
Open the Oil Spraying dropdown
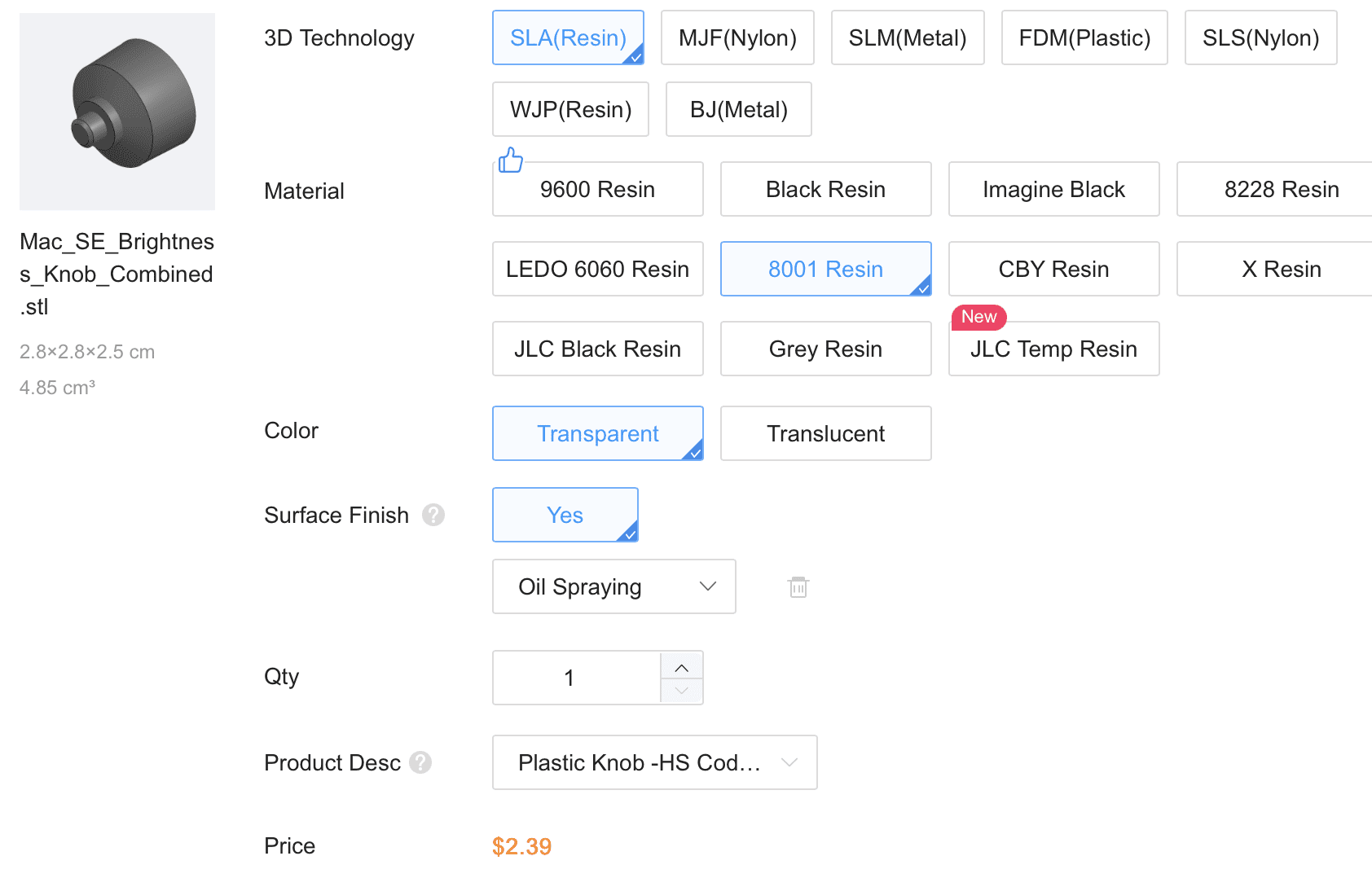(x=613, y=586)
